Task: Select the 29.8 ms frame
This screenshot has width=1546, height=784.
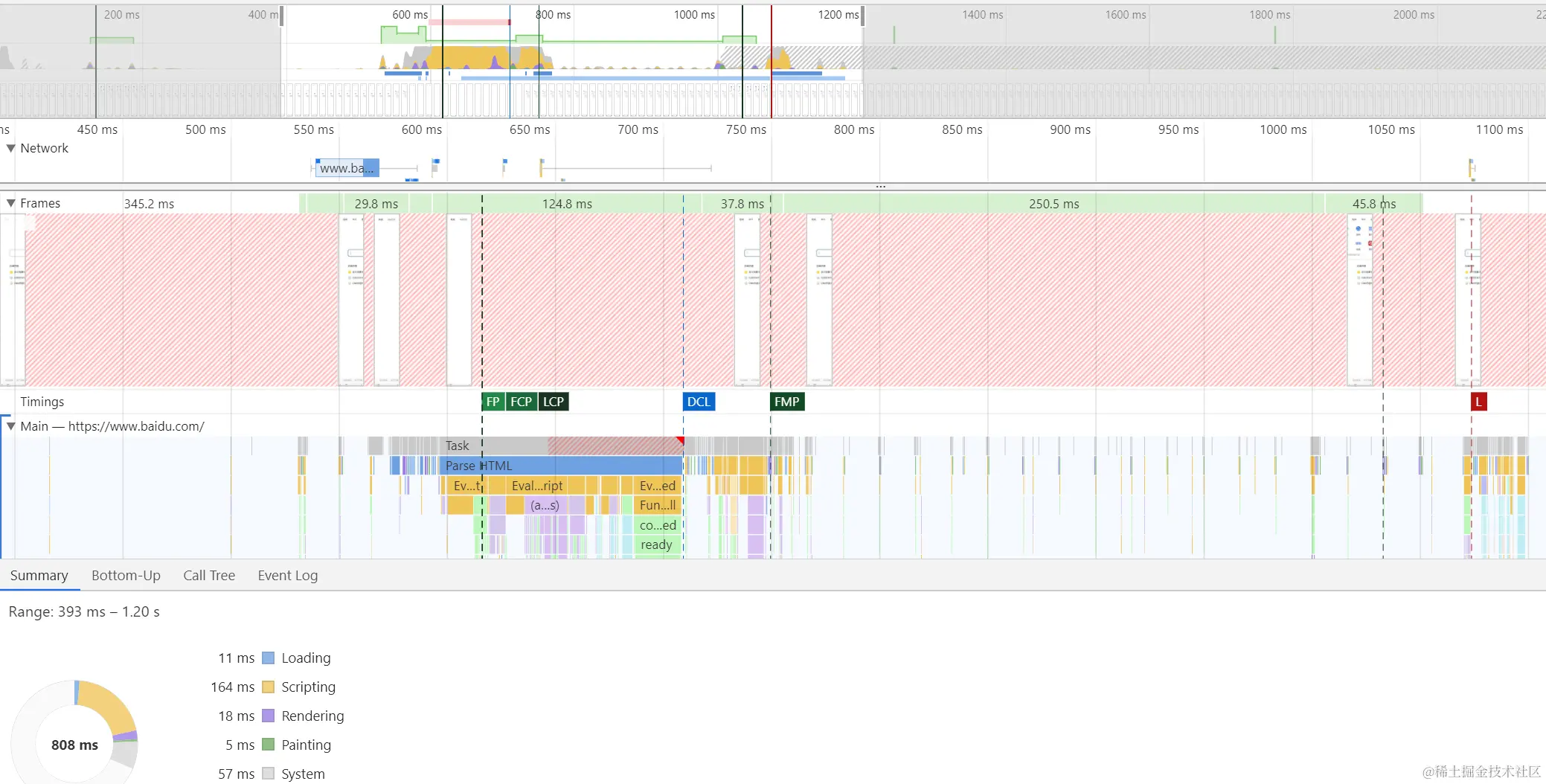Action: pos(376,203)
